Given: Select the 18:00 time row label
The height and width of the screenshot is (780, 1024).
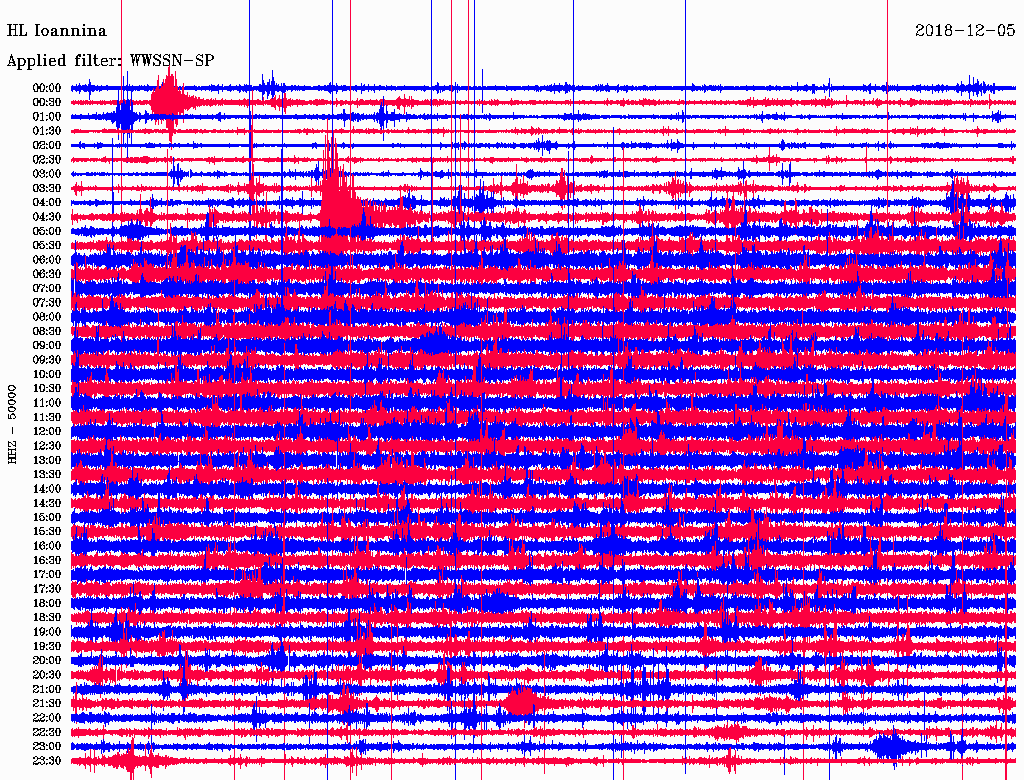Looking at the screenshot, I should [x=47, y=604].
